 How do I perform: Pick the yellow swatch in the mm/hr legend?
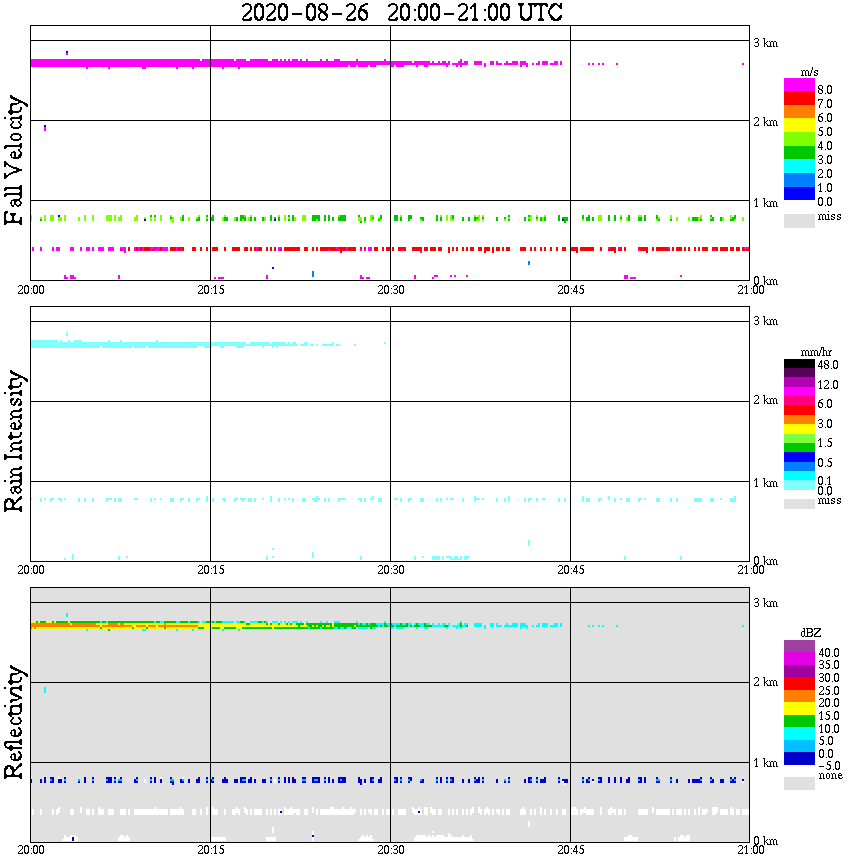[x=799, y=429]
